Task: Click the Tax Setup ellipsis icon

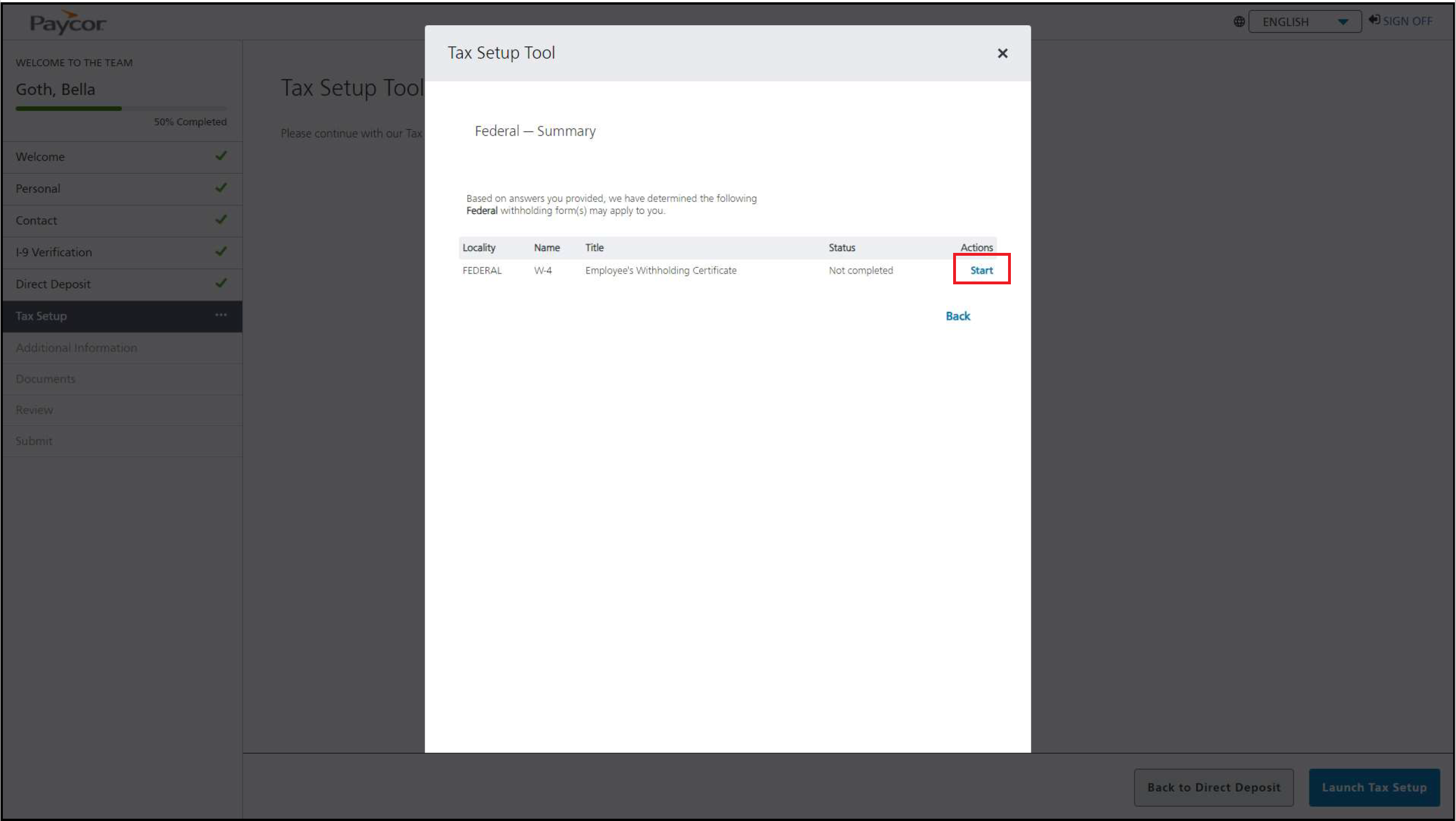Action: pyautogui.click(x=221, y=315)
